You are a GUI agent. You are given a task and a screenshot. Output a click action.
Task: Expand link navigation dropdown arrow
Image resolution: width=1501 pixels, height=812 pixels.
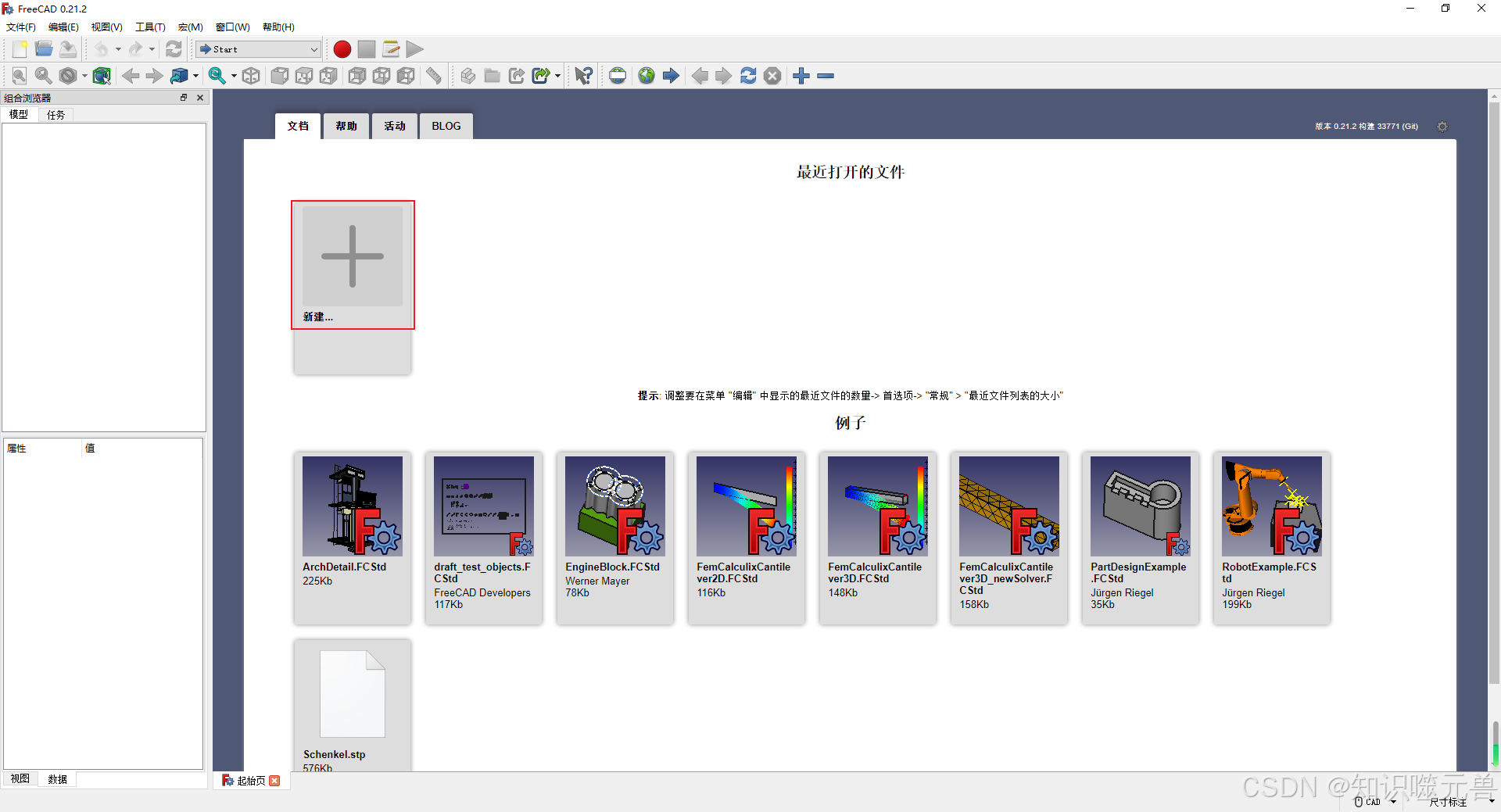195,76
